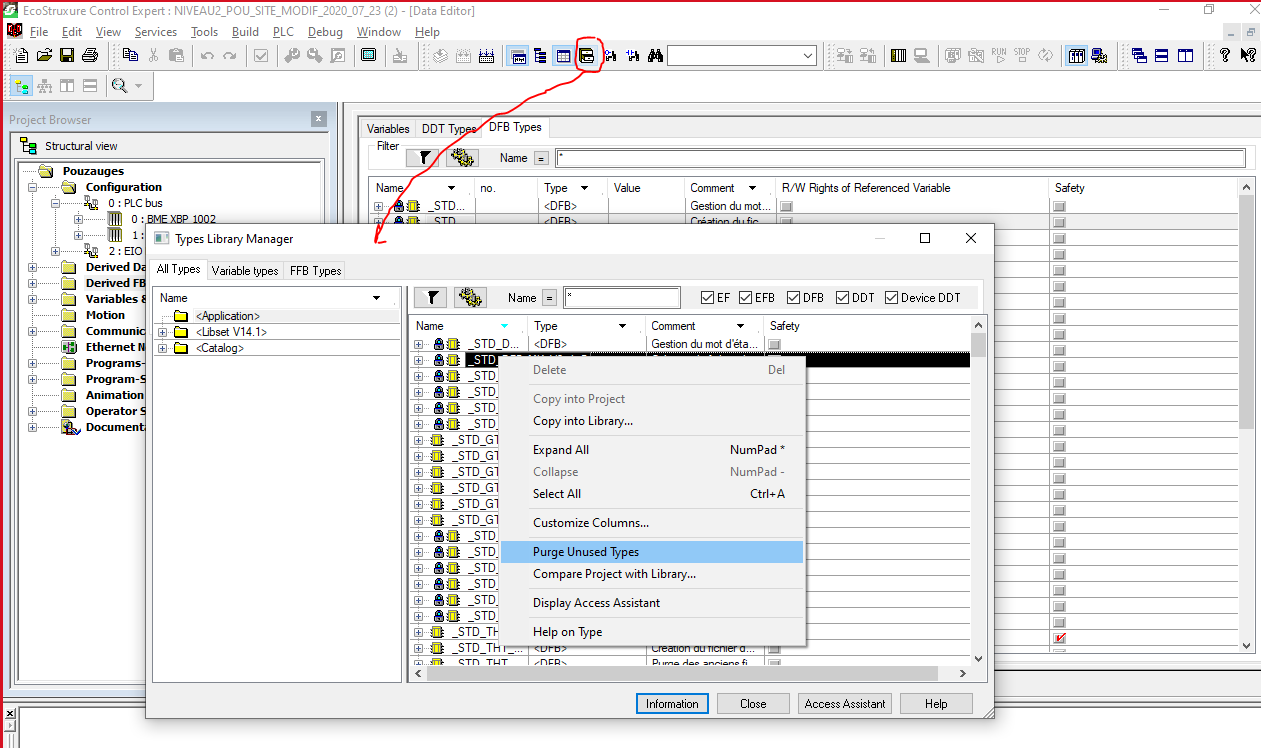Screen dimensions: 1261x748
Task: Click the Data Editor table toolbar icon
Action: 563,55
